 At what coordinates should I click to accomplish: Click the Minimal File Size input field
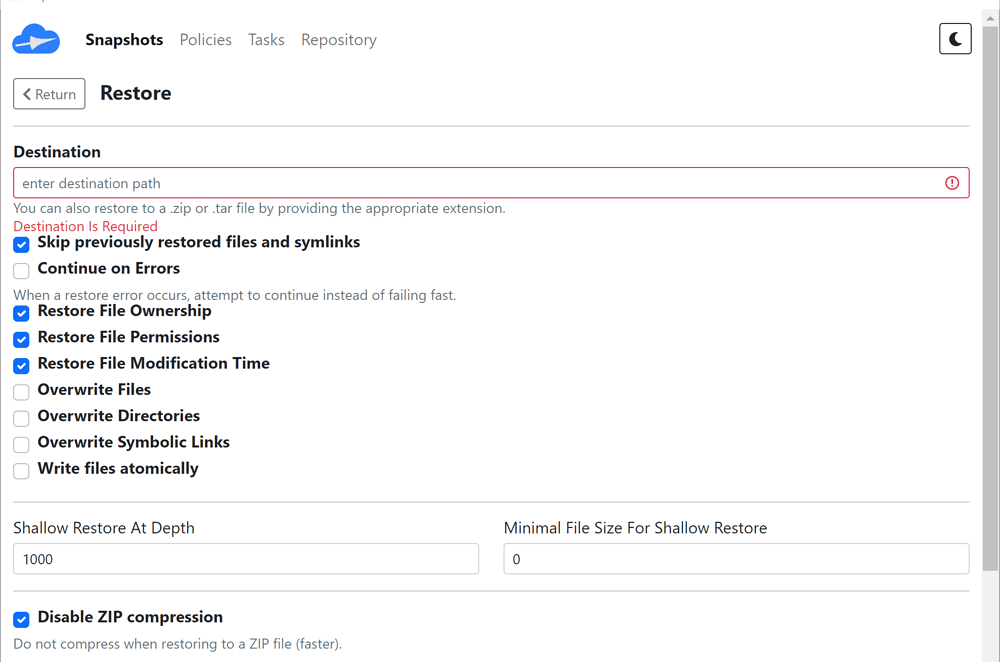click(x=735, y=559)
